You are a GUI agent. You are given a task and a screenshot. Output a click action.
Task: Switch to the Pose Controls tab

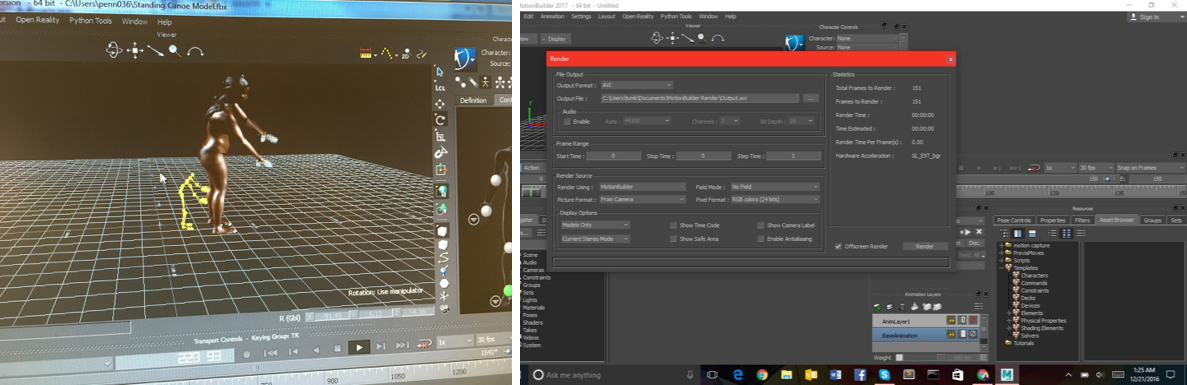point(1014,220)
